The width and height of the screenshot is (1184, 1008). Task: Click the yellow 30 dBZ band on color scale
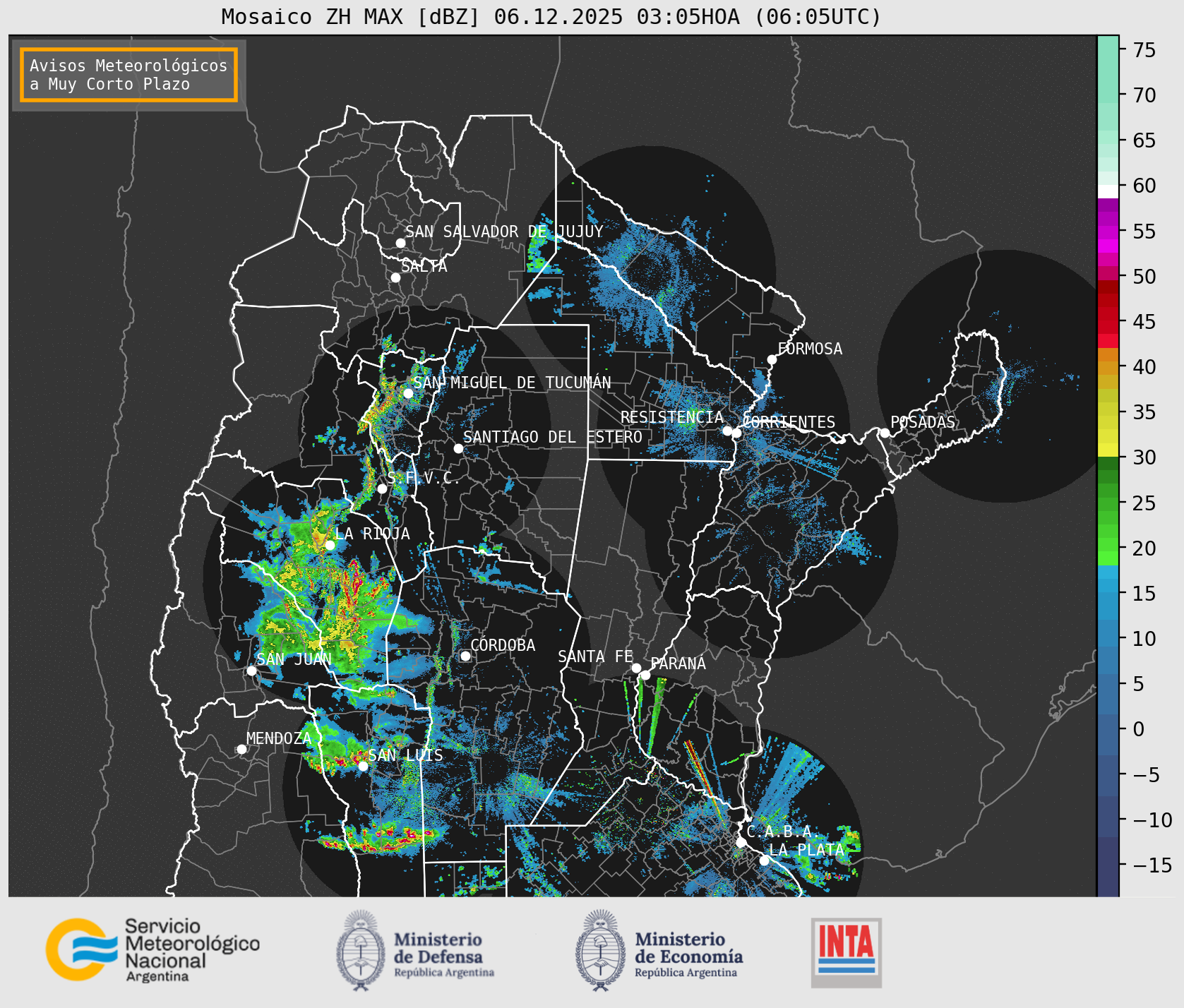pos(1108,450)
